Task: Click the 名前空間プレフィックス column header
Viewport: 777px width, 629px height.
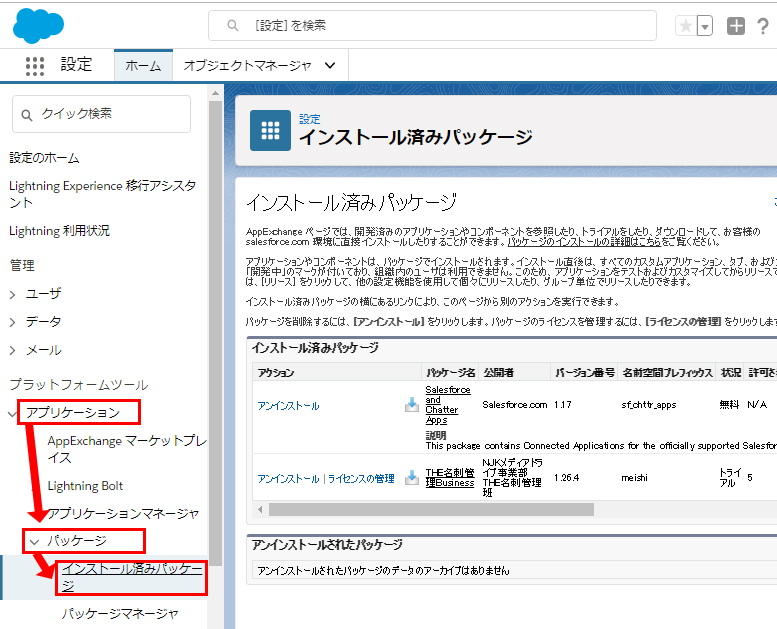Action: pos(667,373)
